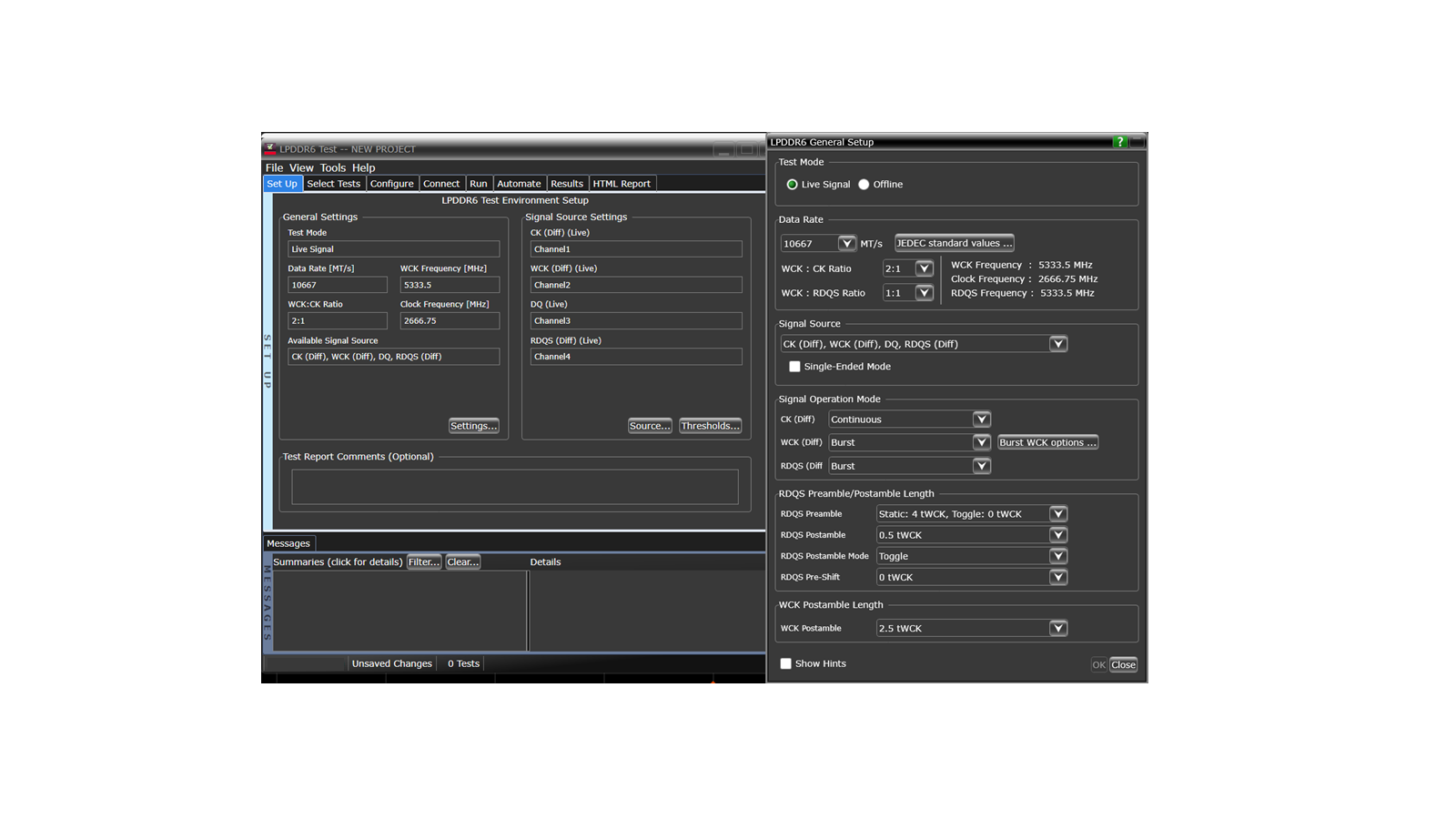Toggle the Show Hints checkbox

click(786, 663)
